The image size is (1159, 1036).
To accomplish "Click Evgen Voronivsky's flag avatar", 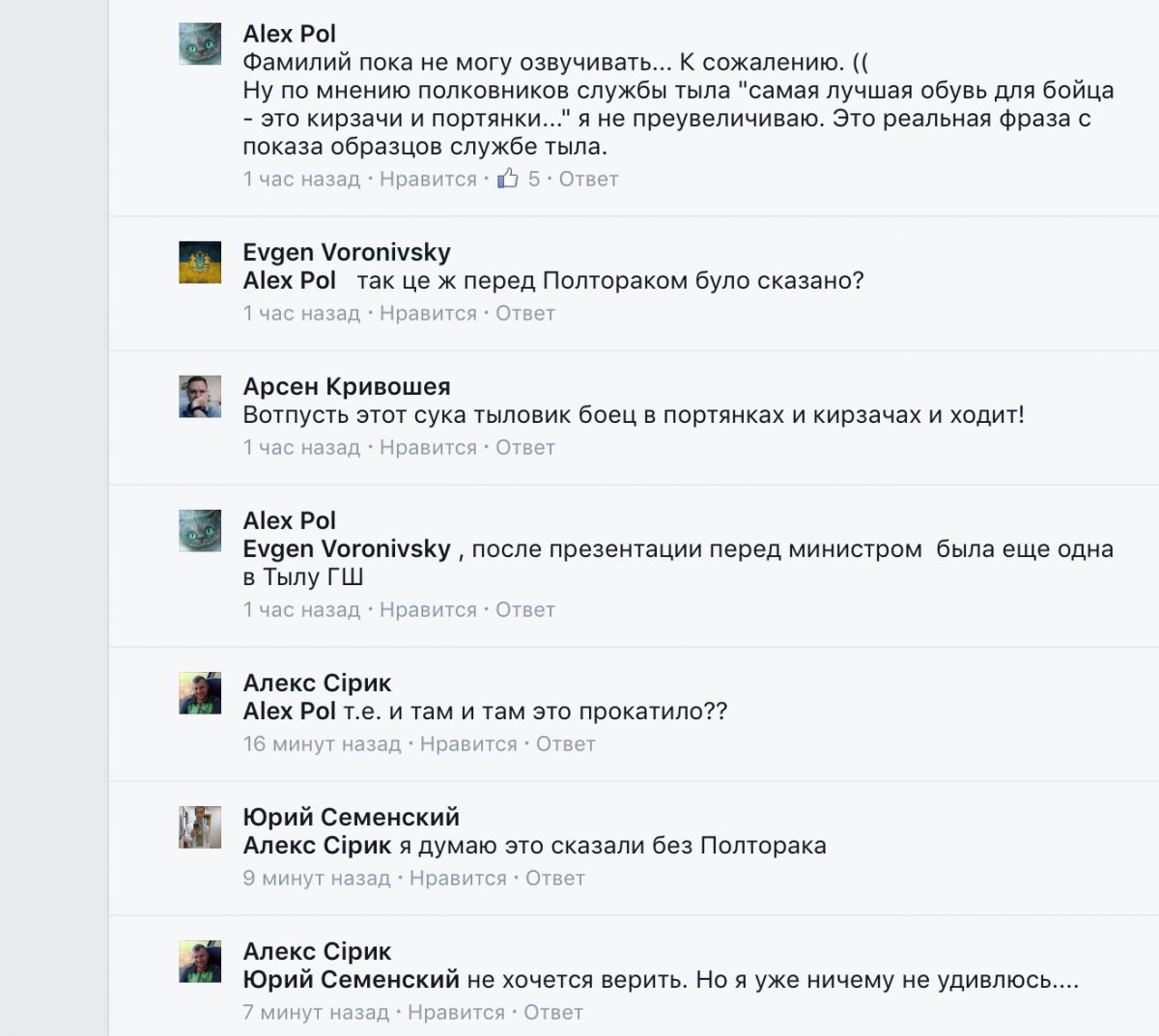I will coord(200,263).
